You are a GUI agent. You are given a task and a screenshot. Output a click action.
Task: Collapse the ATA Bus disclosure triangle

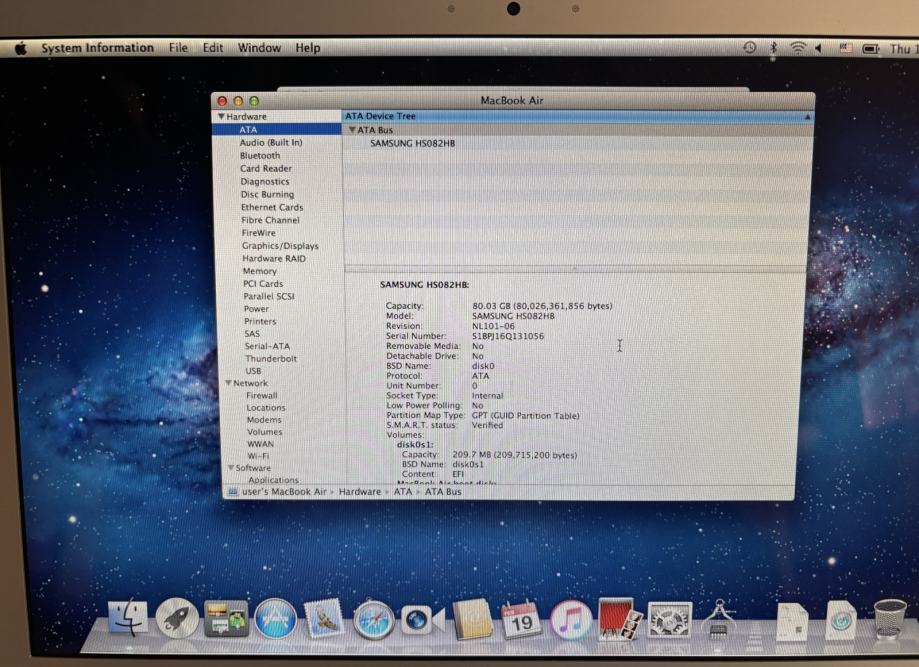click(352, 130)
